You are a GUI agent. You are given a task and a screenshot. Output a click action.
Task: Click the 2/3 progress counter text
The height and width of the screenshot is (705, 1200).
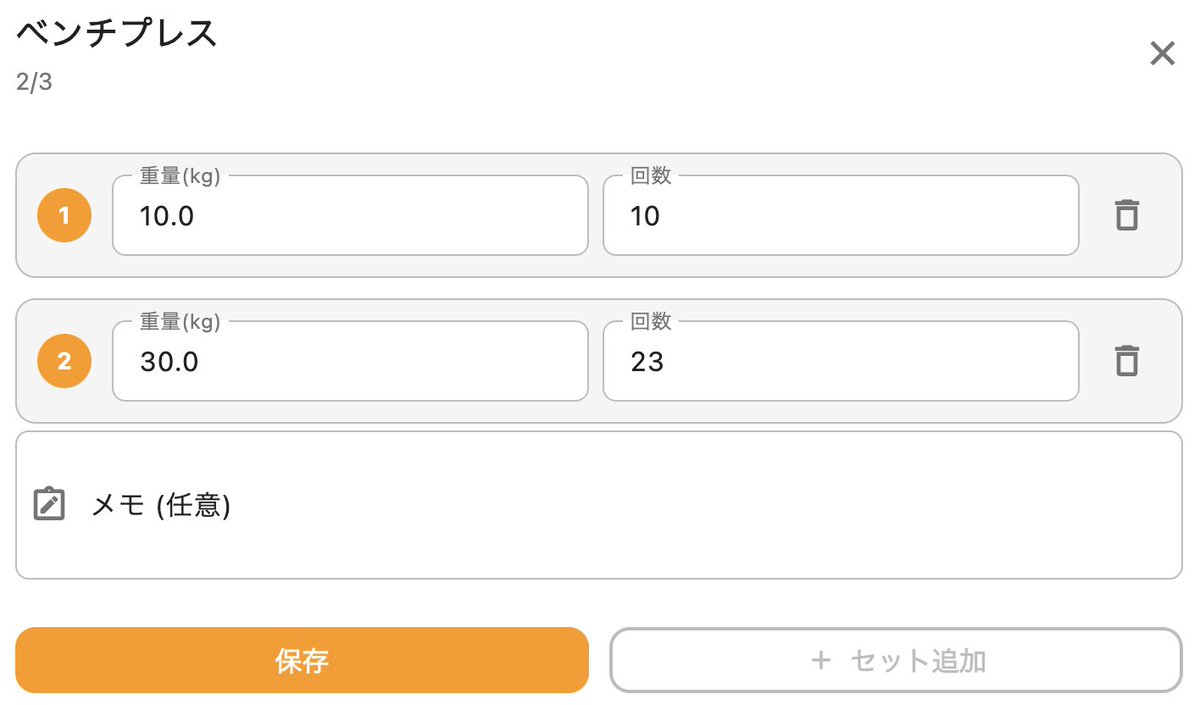[34, 82]
